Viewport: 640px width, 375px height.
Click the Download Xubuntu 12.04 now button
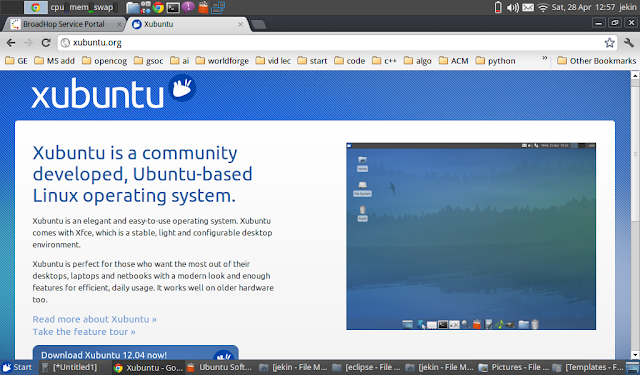136,353
